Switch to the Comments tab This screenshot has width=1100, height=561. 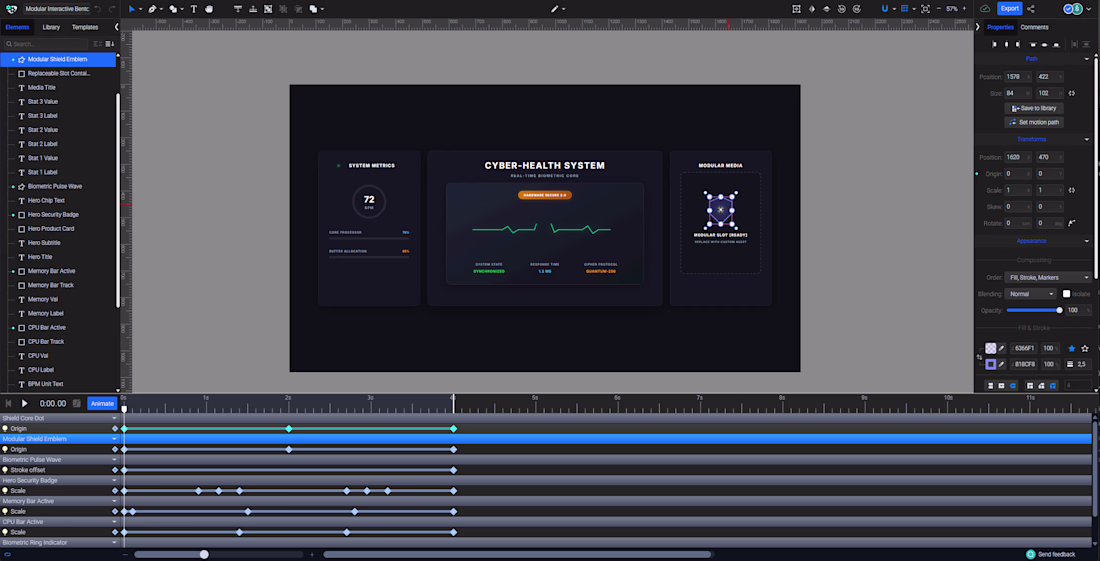pos(1034,27)
